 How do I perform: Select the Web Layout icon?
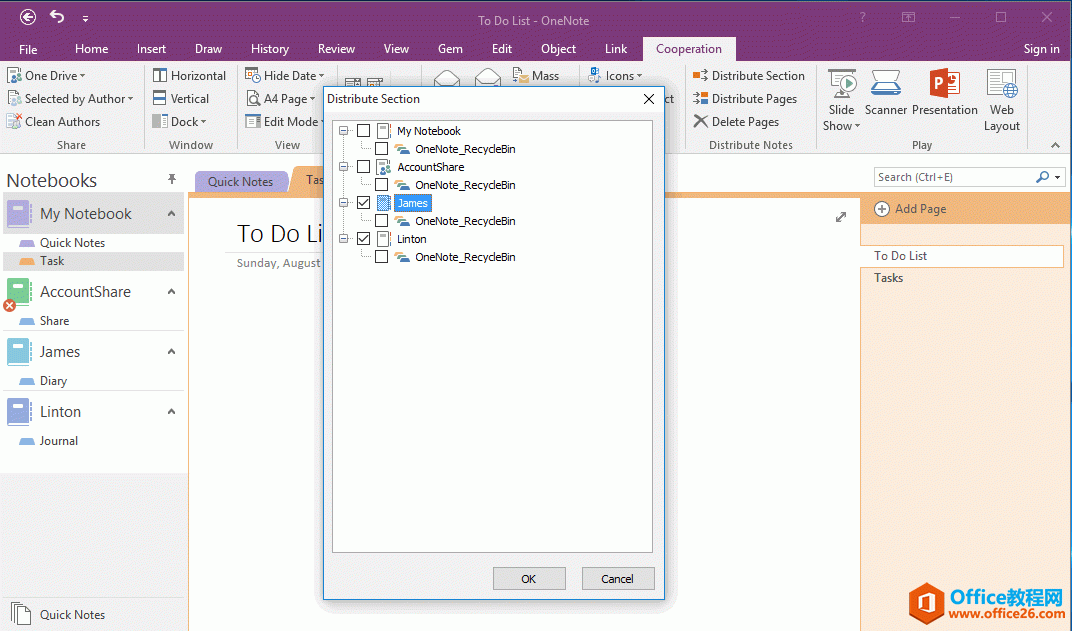(x=1001, y=95)
